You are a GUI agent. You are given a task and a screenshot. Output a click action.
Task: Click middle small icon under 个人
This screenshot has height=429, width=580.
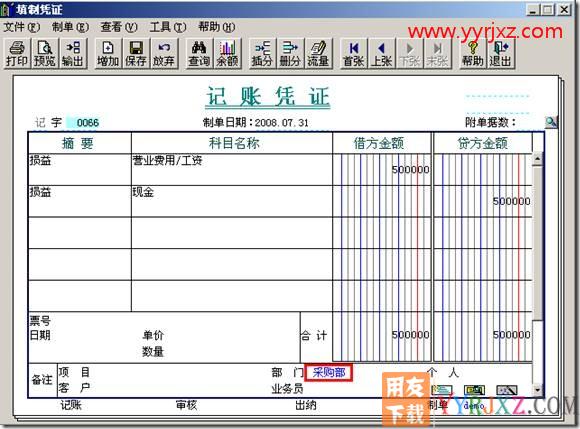click(x=474, y=390)
